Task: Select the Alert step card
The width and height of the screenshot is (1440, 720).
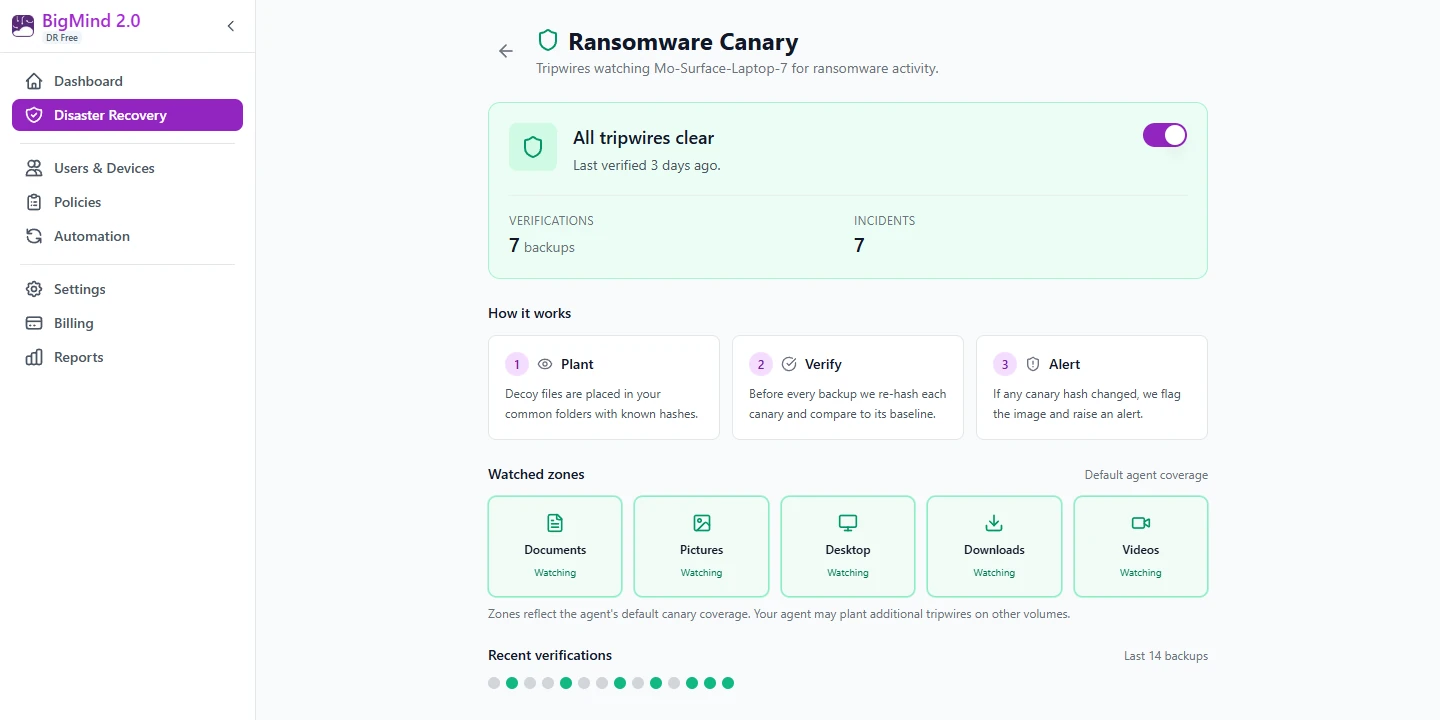Action: 1092,387
